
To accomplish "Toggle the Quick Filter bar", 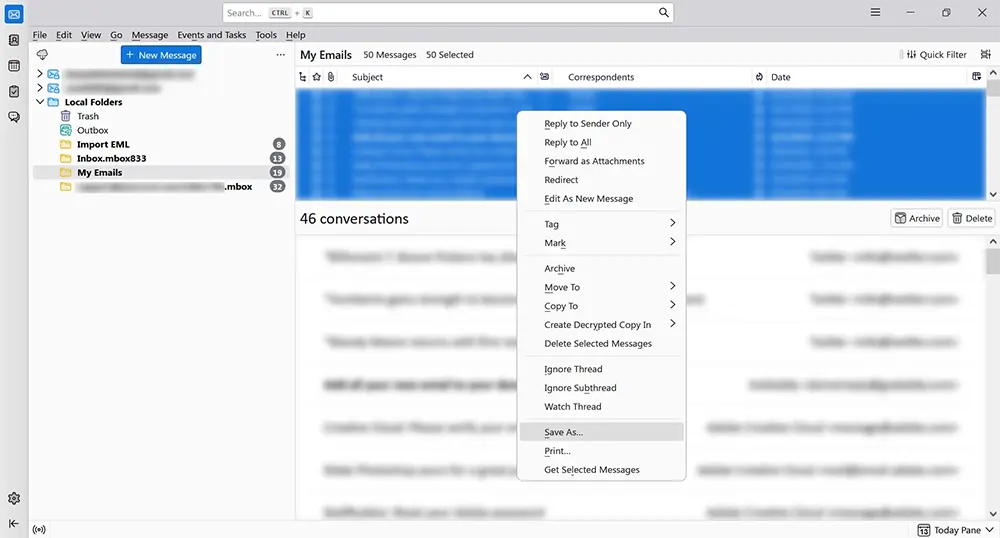I will click(936, 55).
